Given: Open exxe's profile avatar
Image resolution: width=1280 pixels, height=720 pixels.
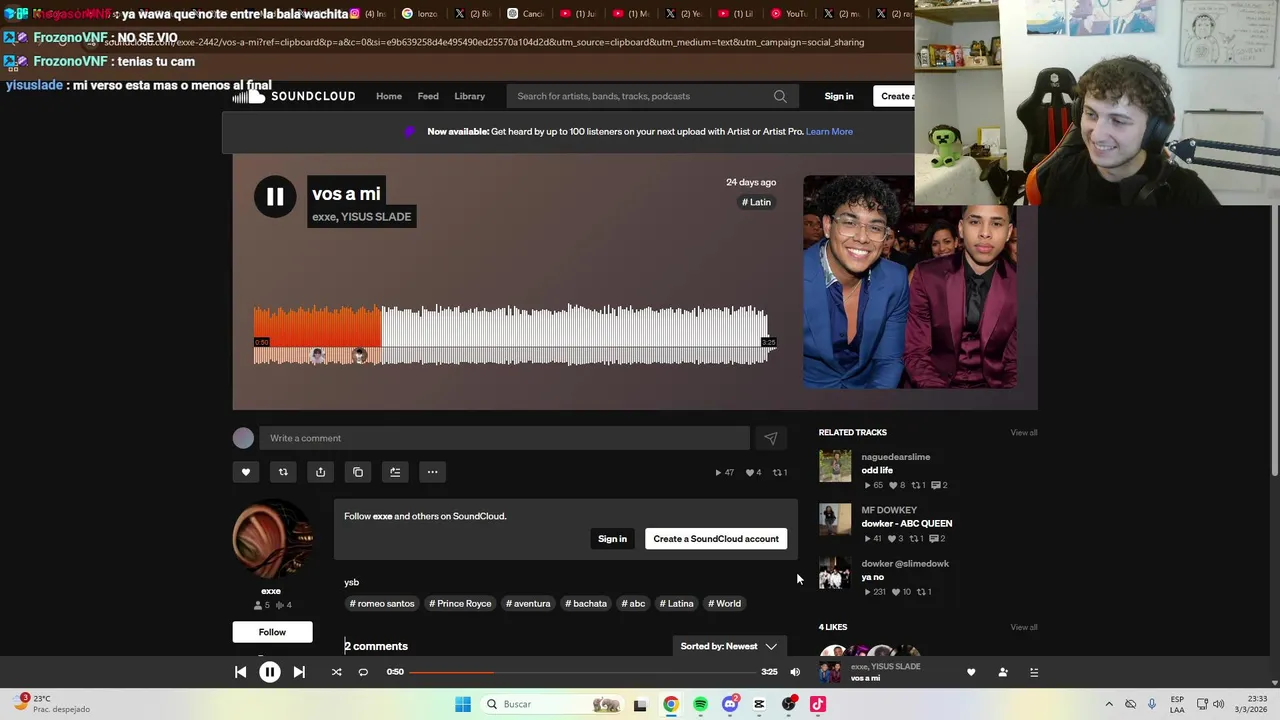Looking at the screenshot, I should pos(272,539).
